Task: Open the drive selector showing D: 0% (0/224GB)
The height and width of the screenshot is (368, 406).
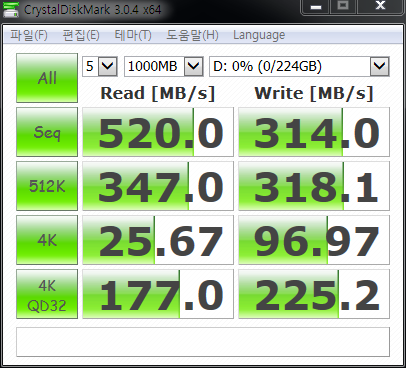Action: 299,66
